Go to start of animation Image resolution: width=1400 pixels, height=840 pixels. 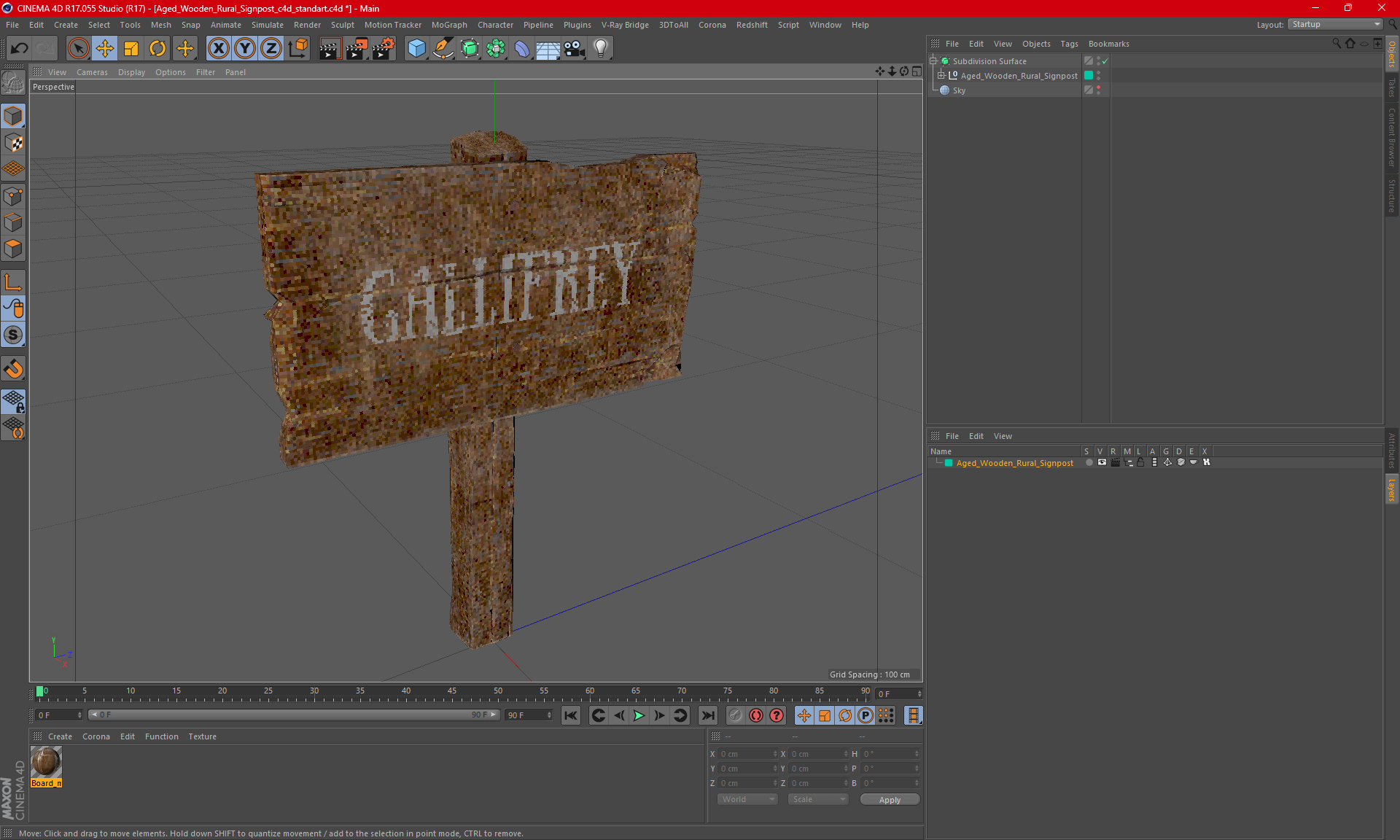(570, 715)
